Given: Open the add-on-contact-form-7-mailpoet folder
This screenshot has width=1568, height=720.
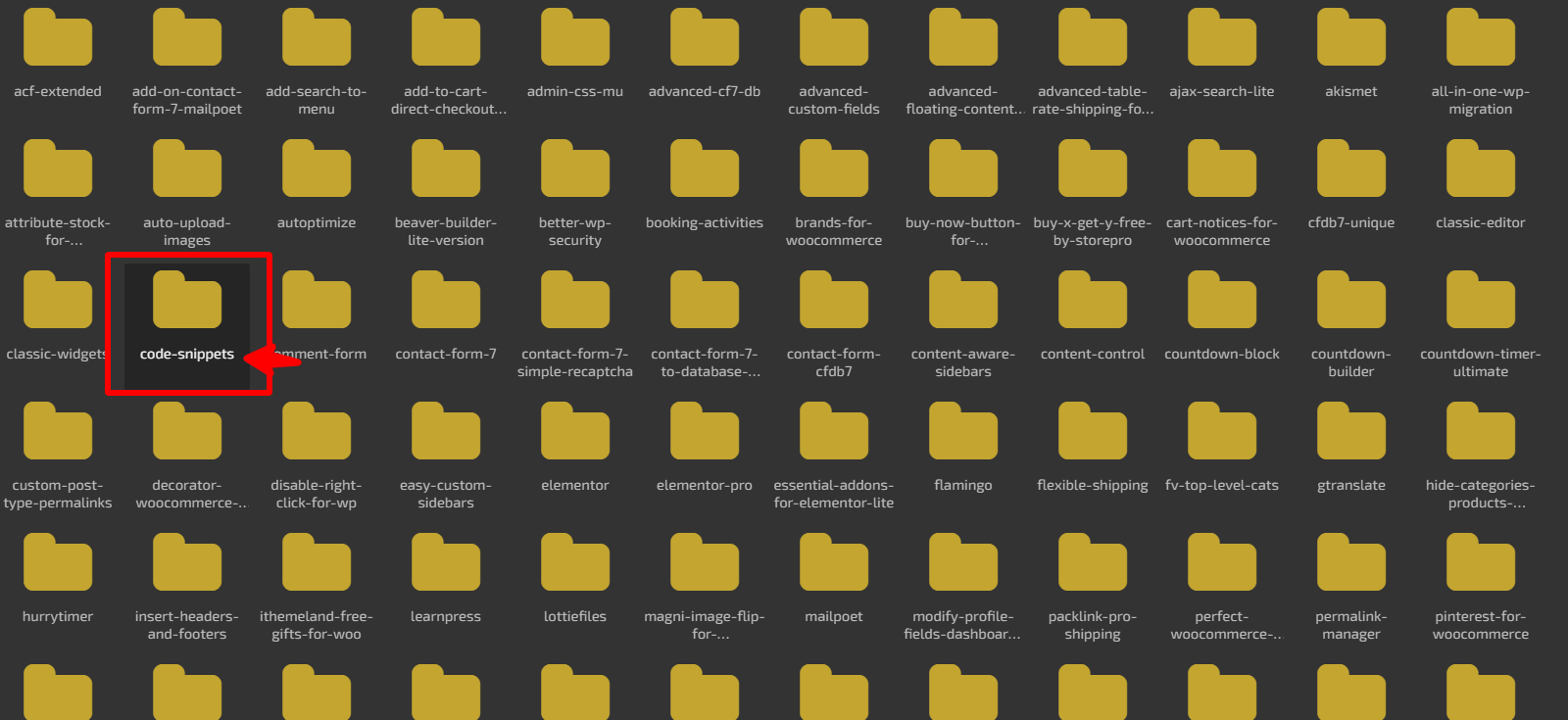Looking at the screenshot, I should (x=187, y=37).
